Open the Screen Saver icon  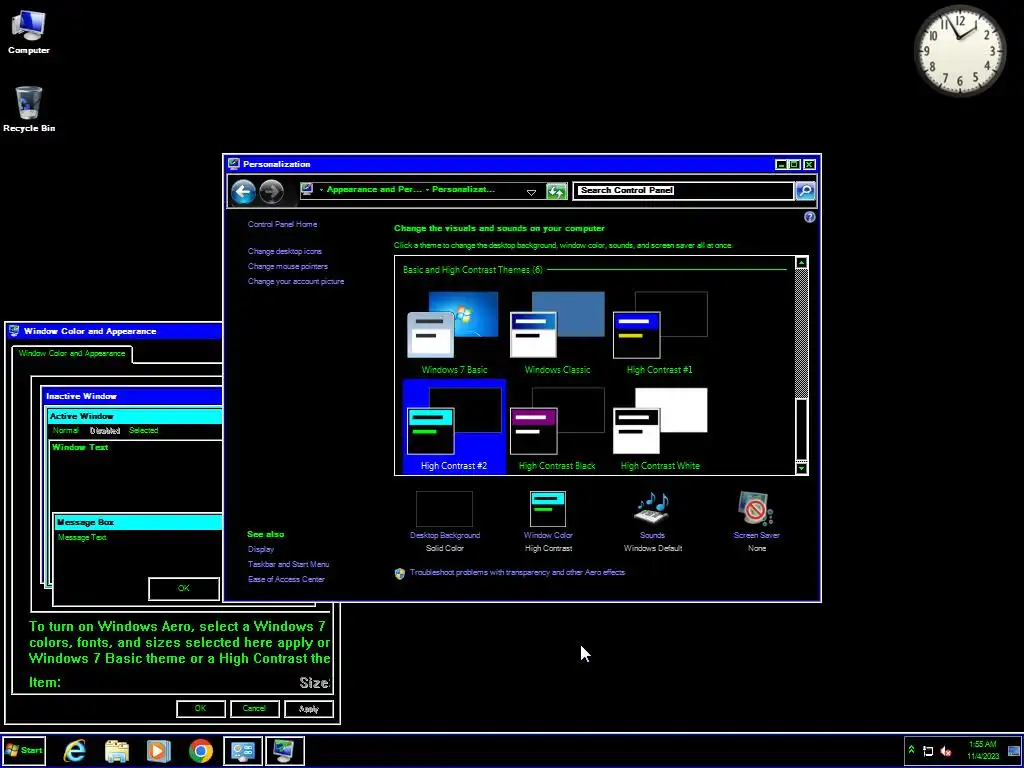pyautogui.click(x=756, y=509)
